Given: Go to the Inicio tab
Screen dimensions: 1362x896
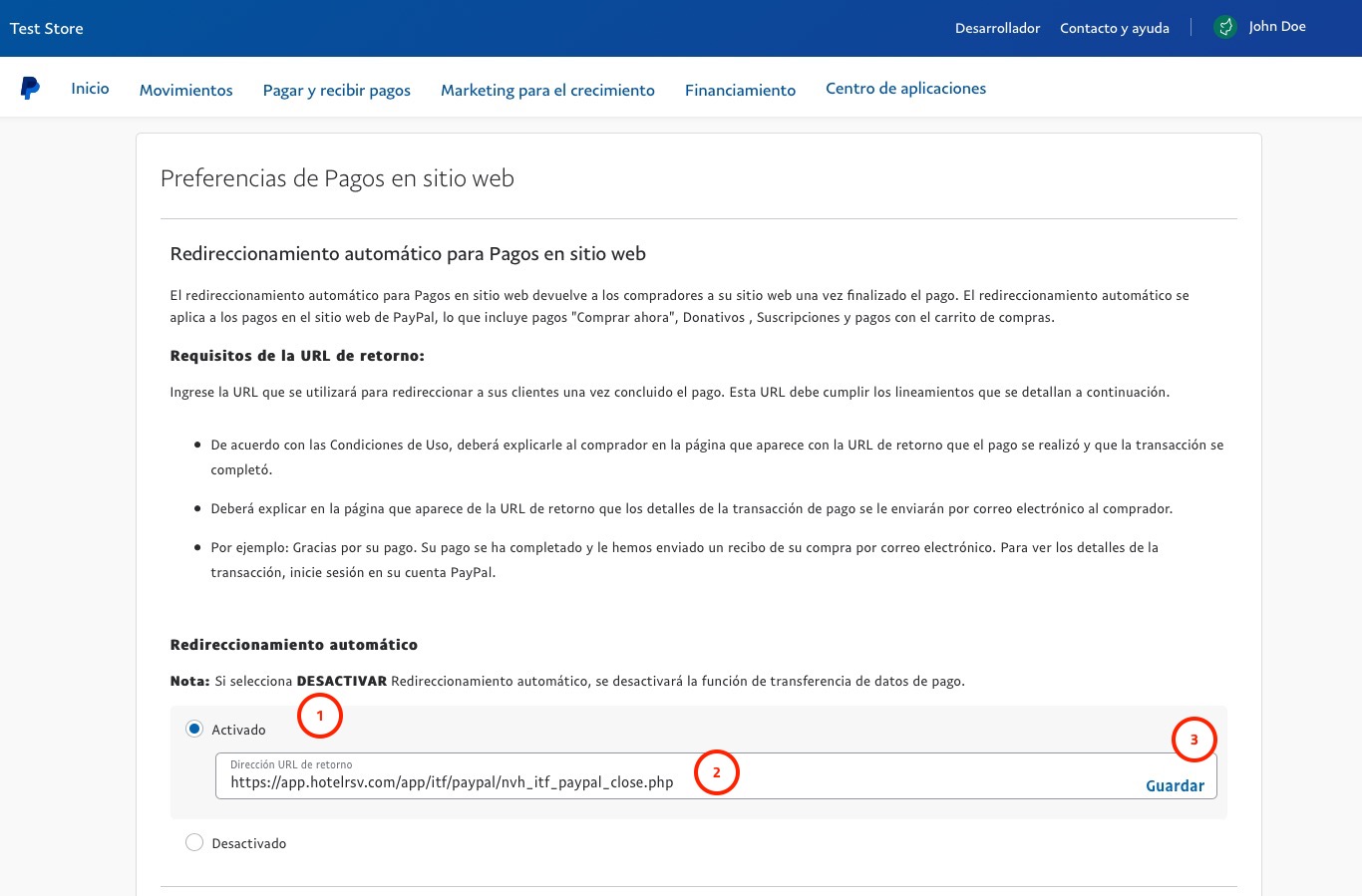Looking at the screenshot, I should [x=90, y=88].
